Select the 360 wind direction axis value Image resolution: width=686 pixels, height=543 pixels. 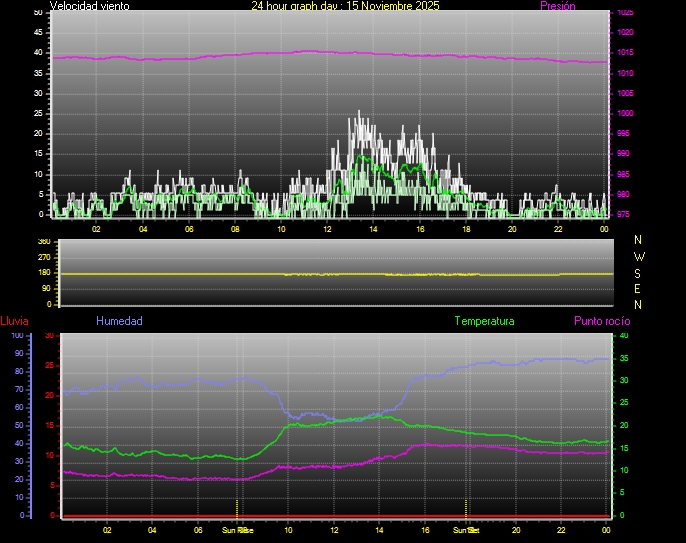(x=43, y=242)
